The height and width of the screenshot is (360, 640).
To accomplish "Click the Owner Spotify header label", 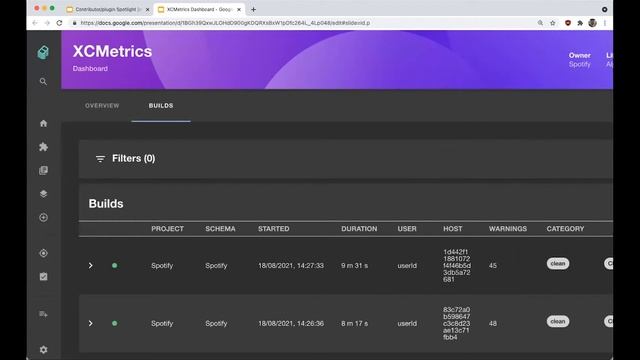I will click(580, 60).
